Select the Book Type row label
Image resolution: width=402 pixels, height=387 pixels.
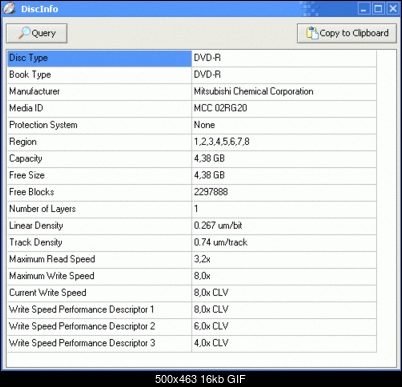click(99, 75)
